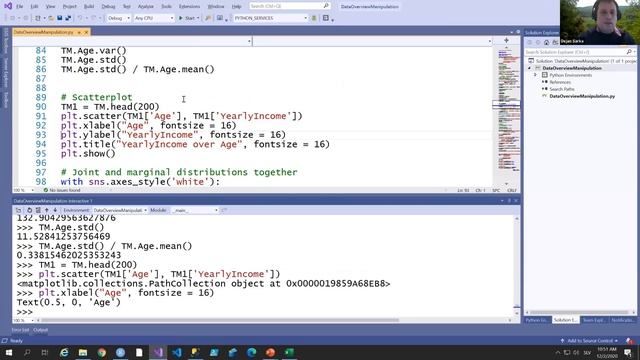Click the Undo toolbar icon

tap(80, 18)
